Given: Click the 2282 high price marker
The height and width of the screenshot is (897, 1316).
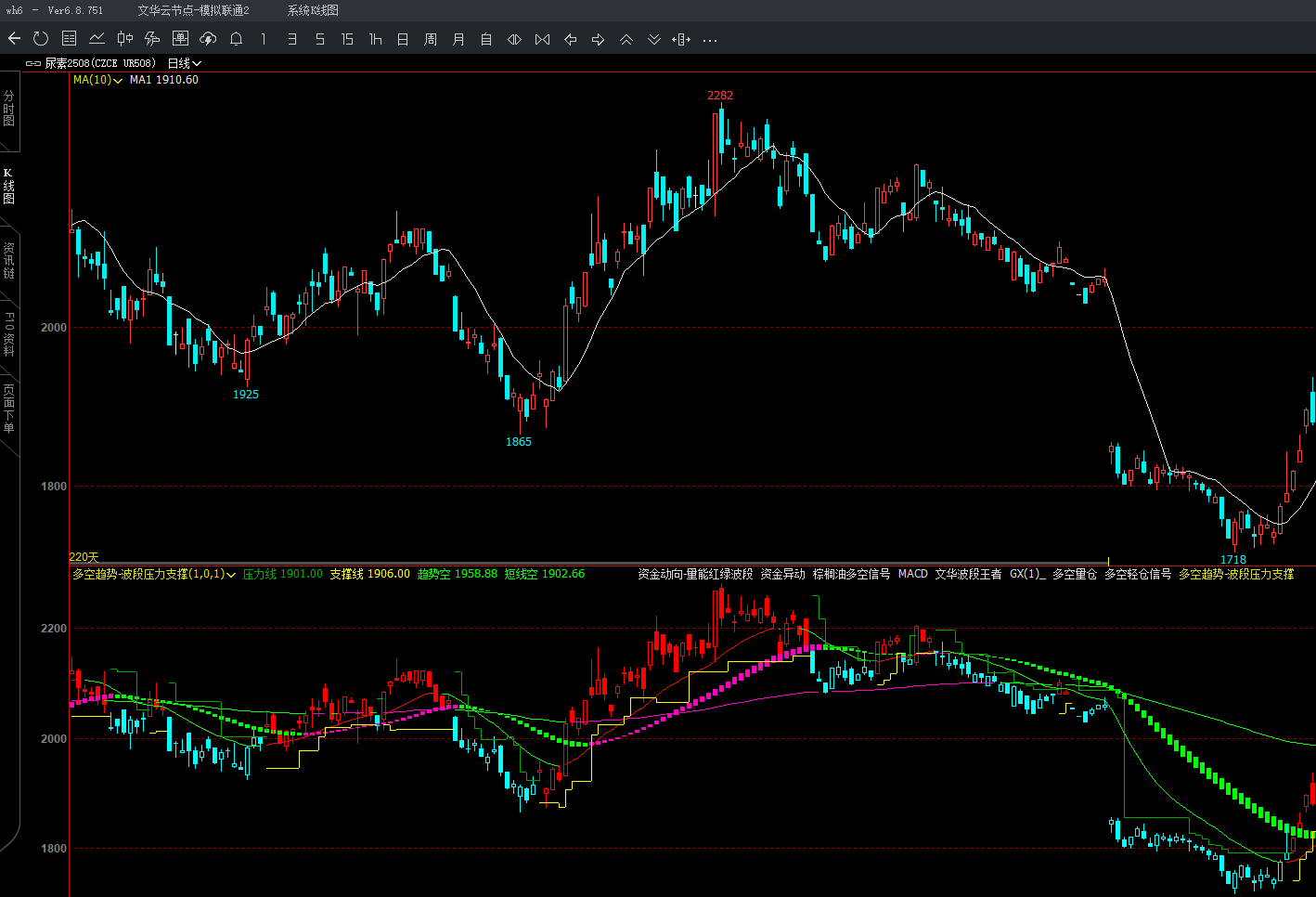Looking at the screenshot, I should point(720,96).
